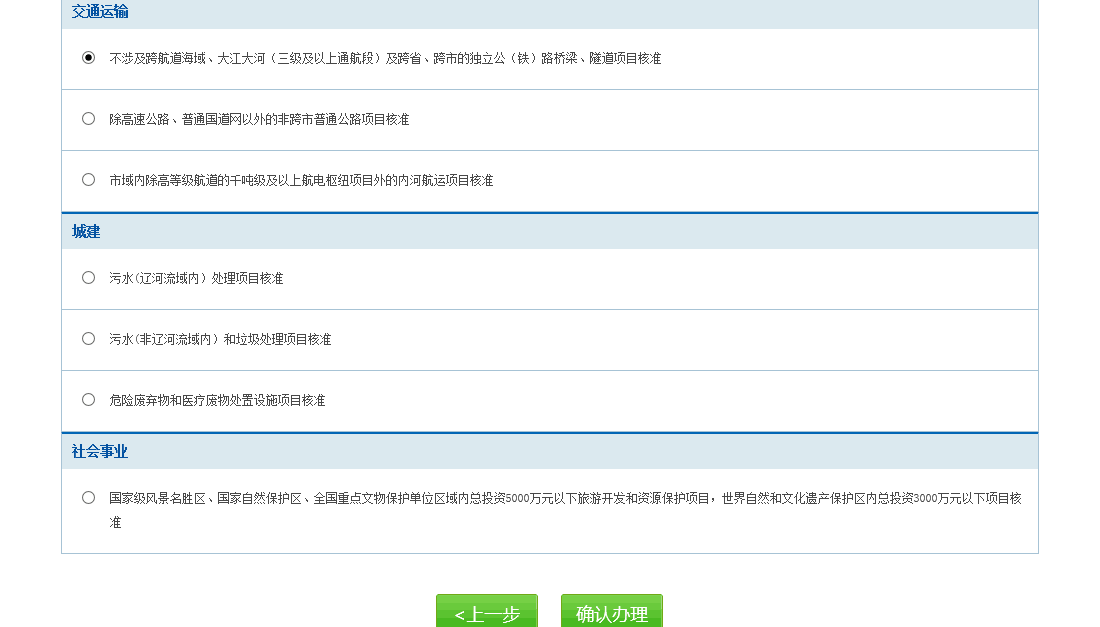Image resolution: width=1100 pixels, height=627 pixels.
Task: Select the 污水(非辽河流域内)和垃圾处理 radio button
Action: click(x=88, y=339)
